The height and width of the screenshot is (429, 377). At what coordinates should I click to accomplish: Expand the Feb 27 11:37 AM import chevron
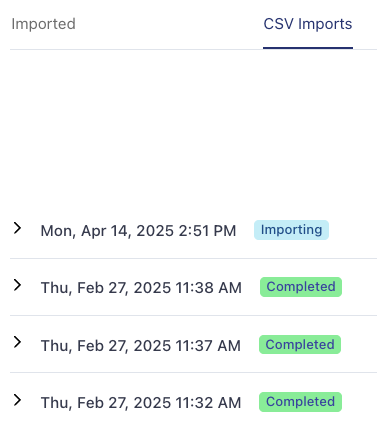(17, 342)
